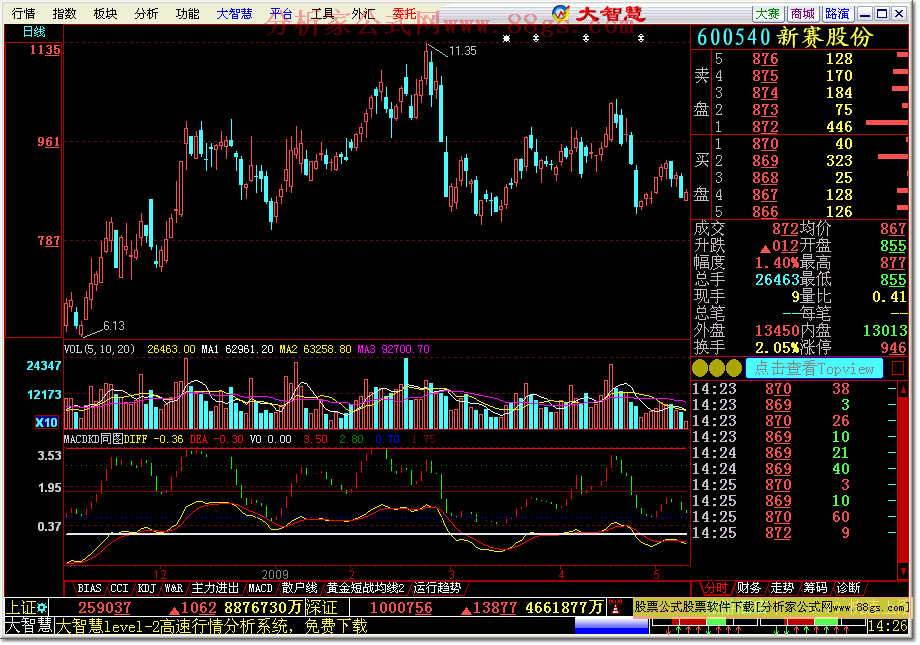The height and width of the screenshot is (645, 920).
Task: Open the 功能 menu
Action: point(187,13)
